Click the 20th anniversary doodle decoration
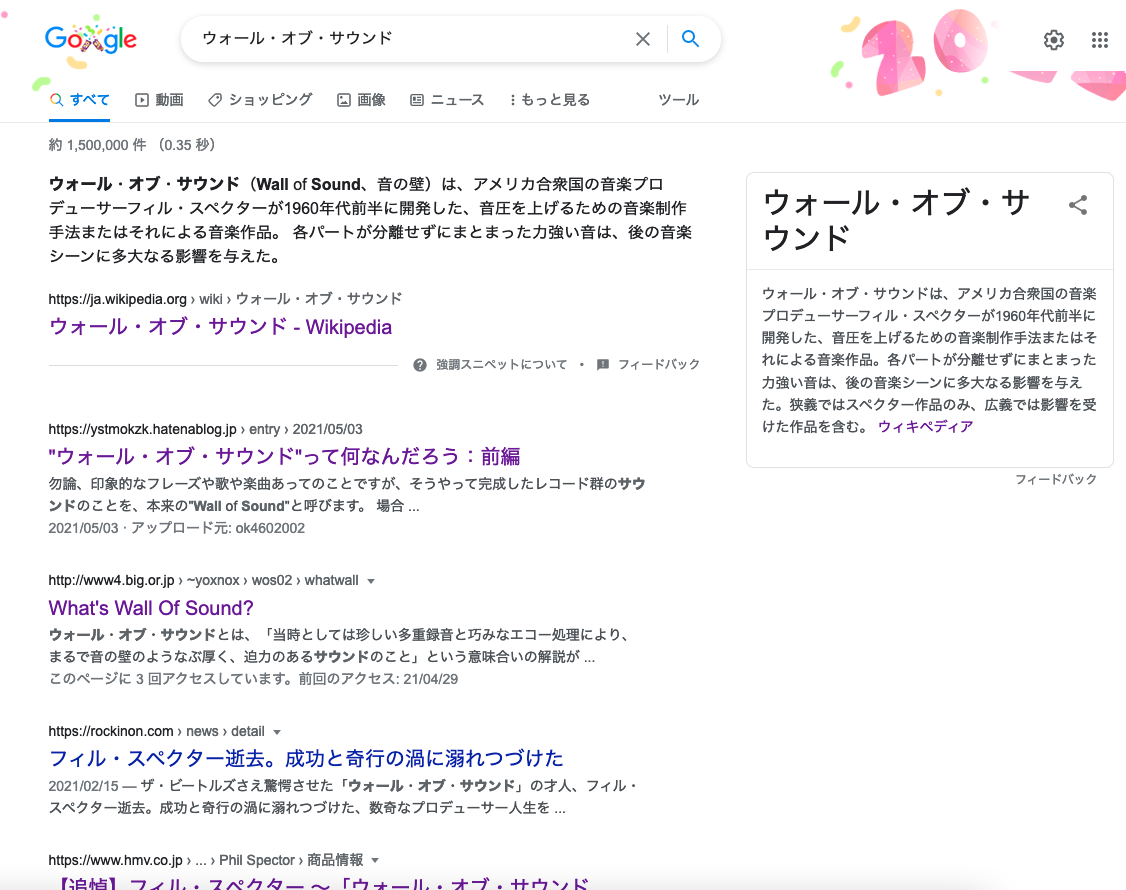The width and height of the screenshot is (1126, 890). pos(926,54)
